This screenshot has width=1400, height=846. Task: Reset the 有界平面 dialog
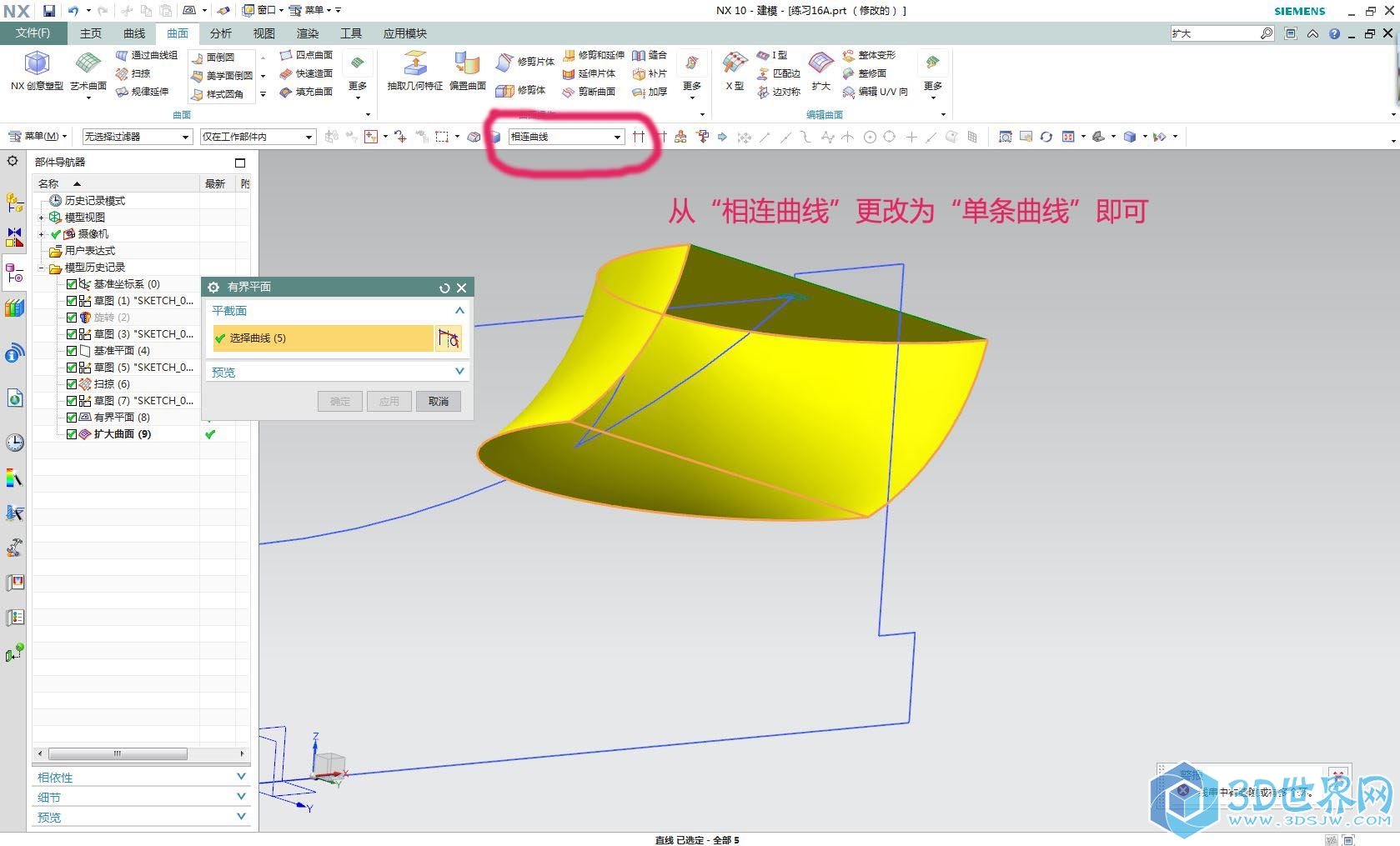click(x=444, y=288)
